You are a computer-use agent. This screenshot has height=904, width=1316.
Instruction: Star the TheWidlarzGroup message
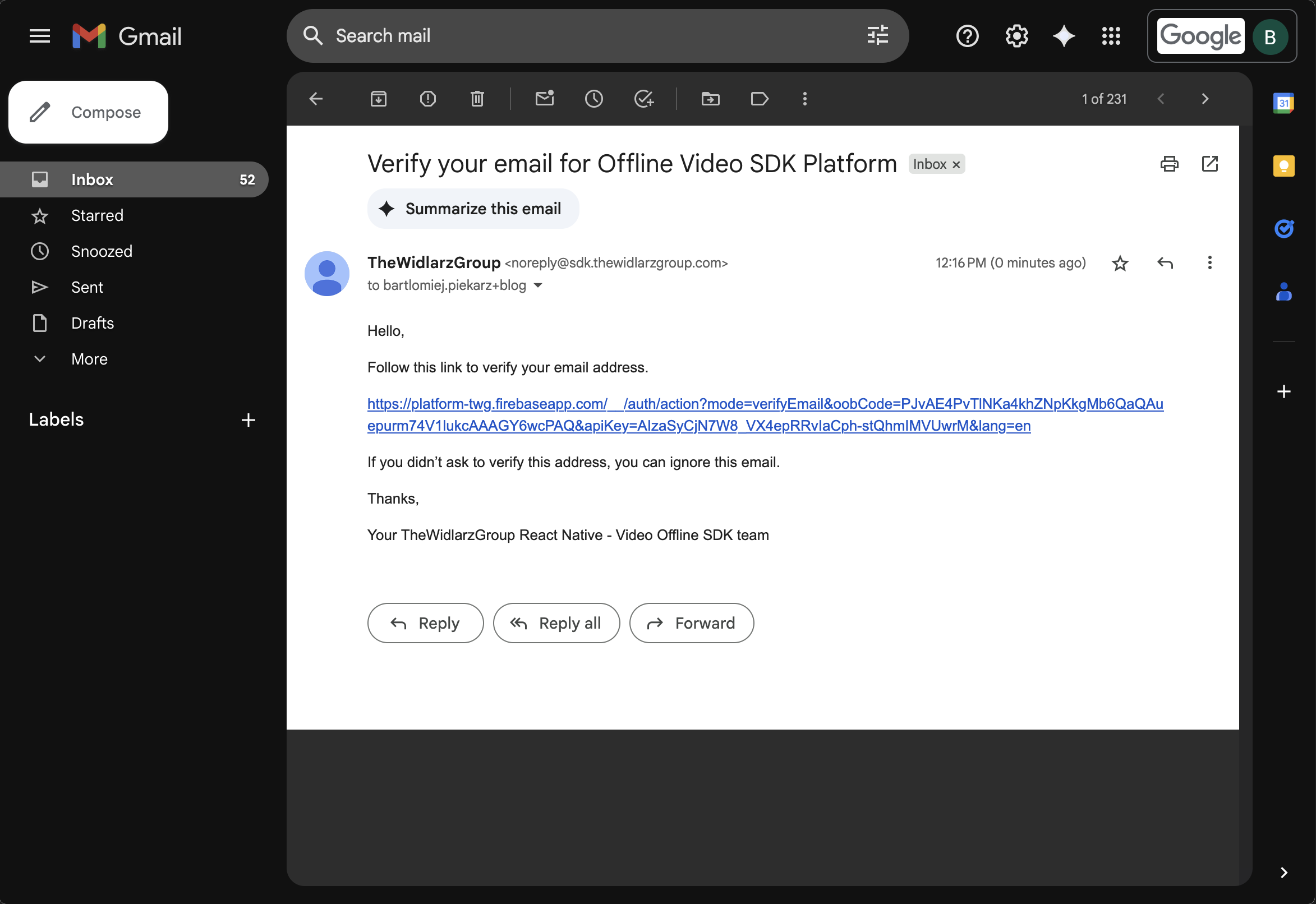click(x=1120, y=263)
